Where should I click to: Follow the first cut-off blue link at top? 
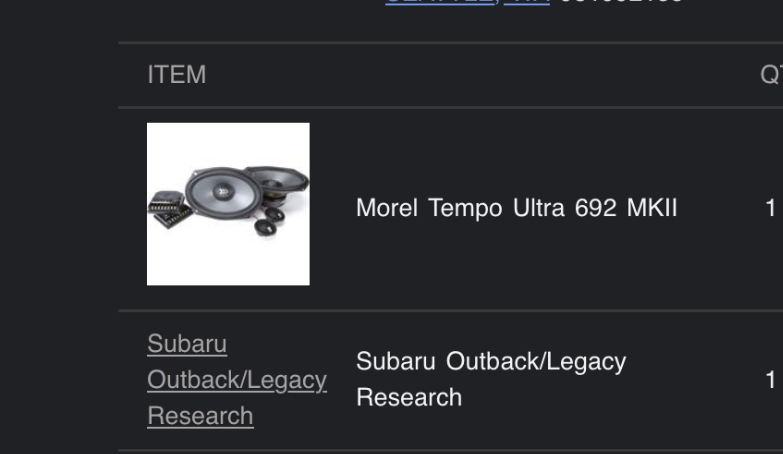point(439,1)
